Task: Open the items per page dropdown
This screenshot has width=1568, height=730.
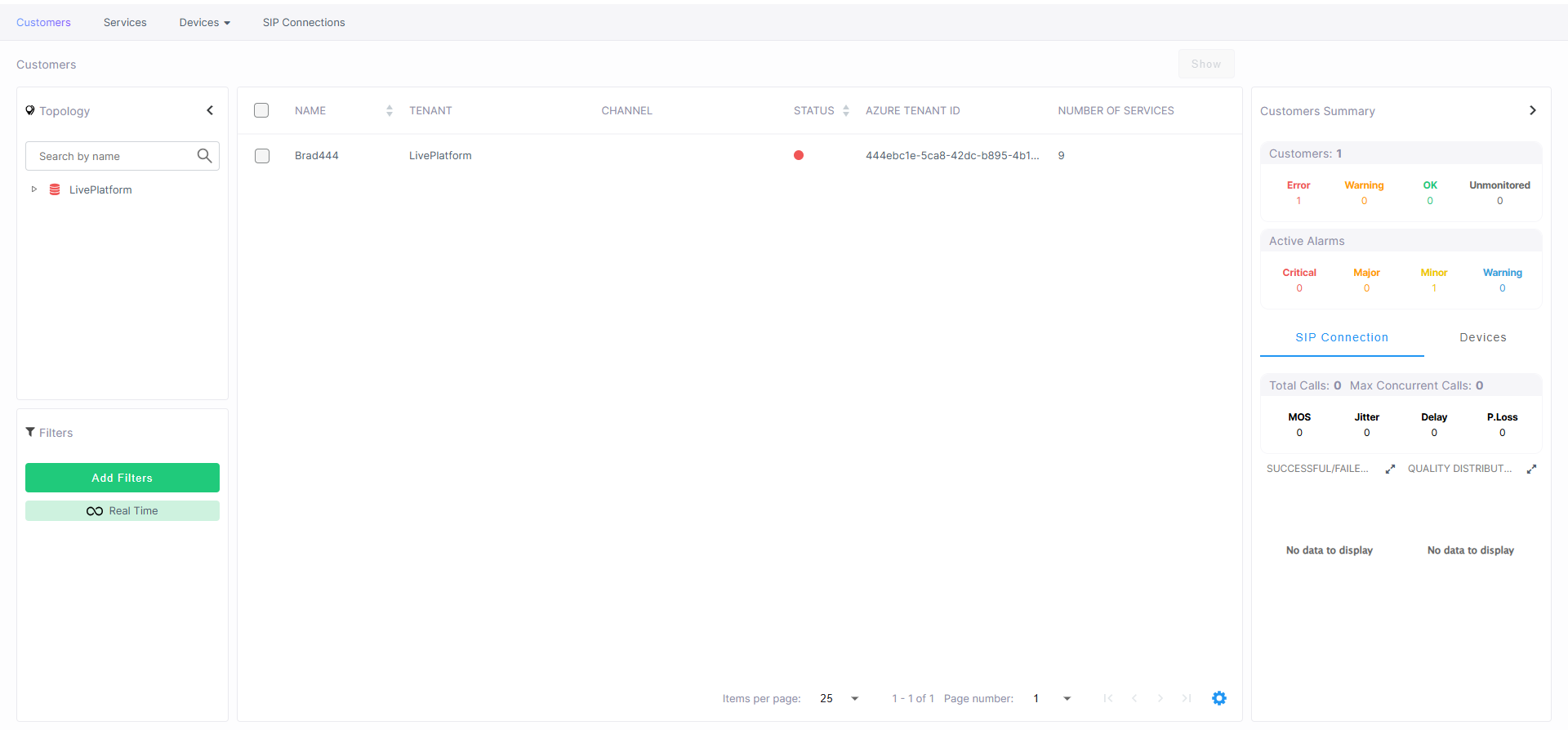Action: pyautogui.click(x=854, y=698)
